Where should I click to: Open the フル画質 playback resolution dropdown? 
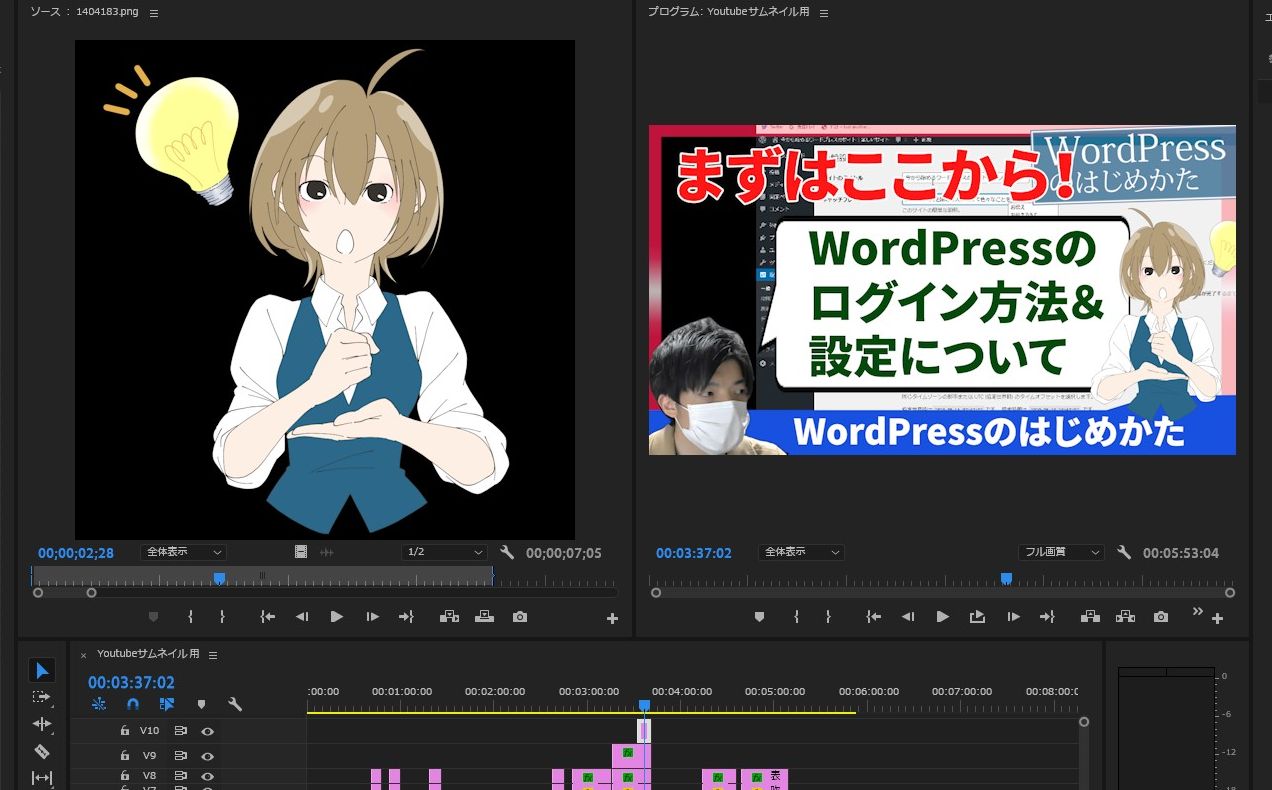click(x=1061, y=552)
